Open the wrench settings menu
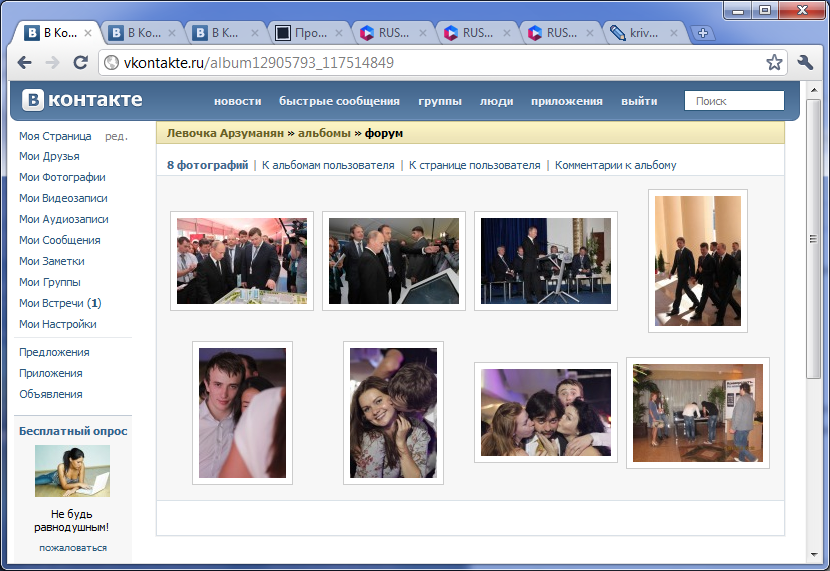This screenshot has width=830, height=571. tap(805, 62)
